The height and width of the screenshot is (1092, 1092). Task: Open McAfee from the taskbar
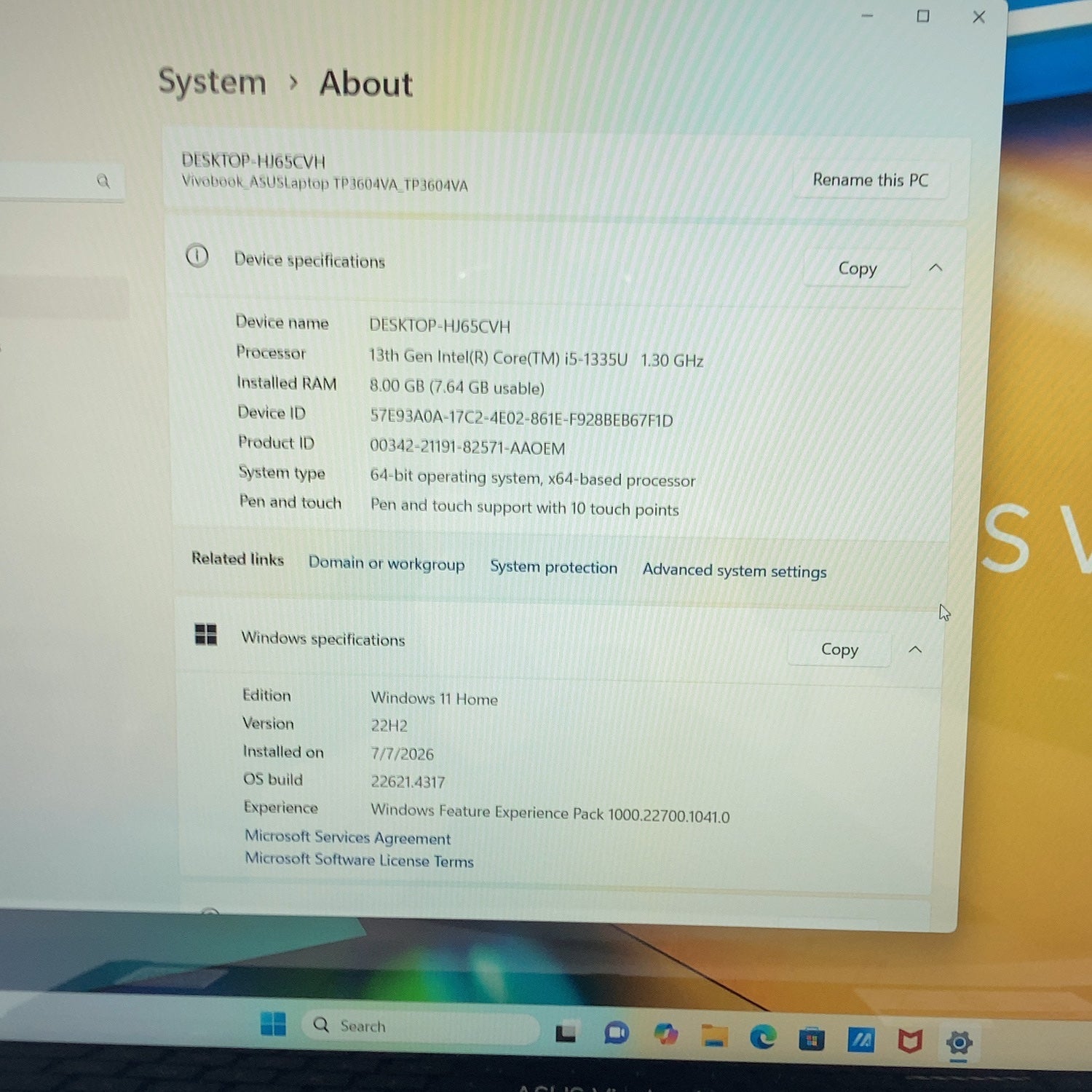coord(910,1042)
